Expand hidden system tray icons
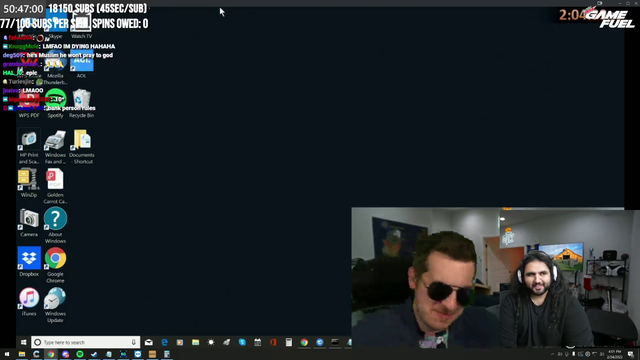 (552, 354)
